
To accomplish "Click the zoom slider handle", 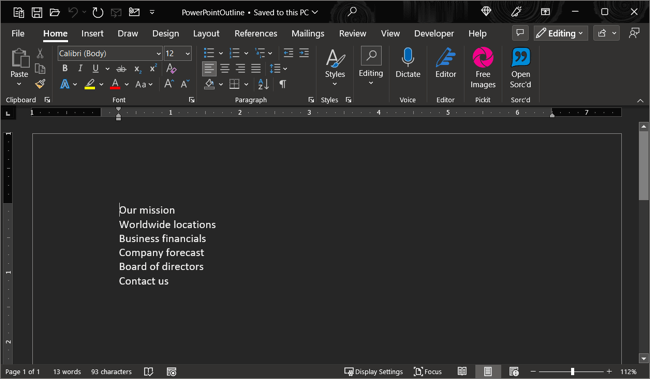I will pos(572,372).
